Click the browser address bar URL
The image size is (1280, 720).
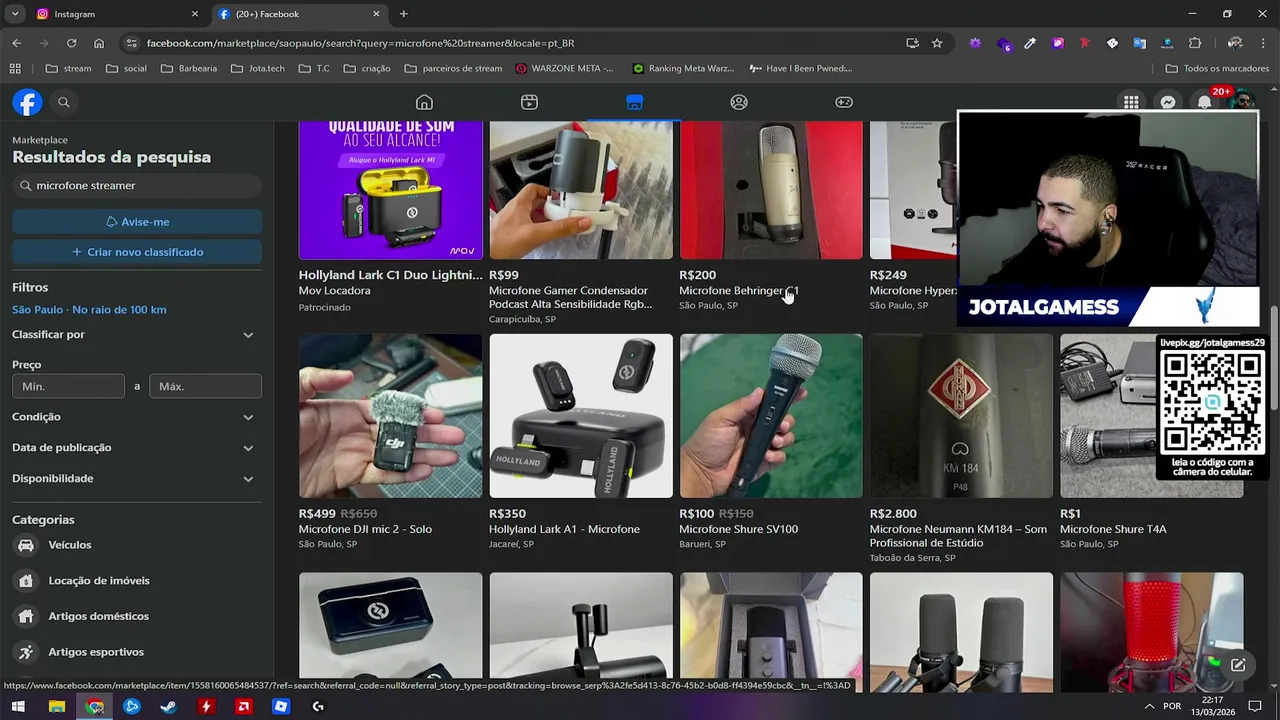pyautogui.click(x=360, y=43)
